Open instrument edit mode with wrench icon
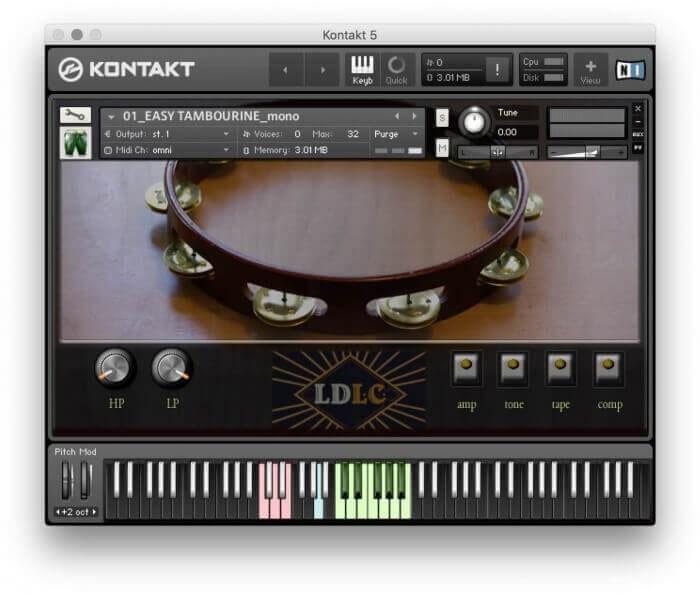 (74, 115)
